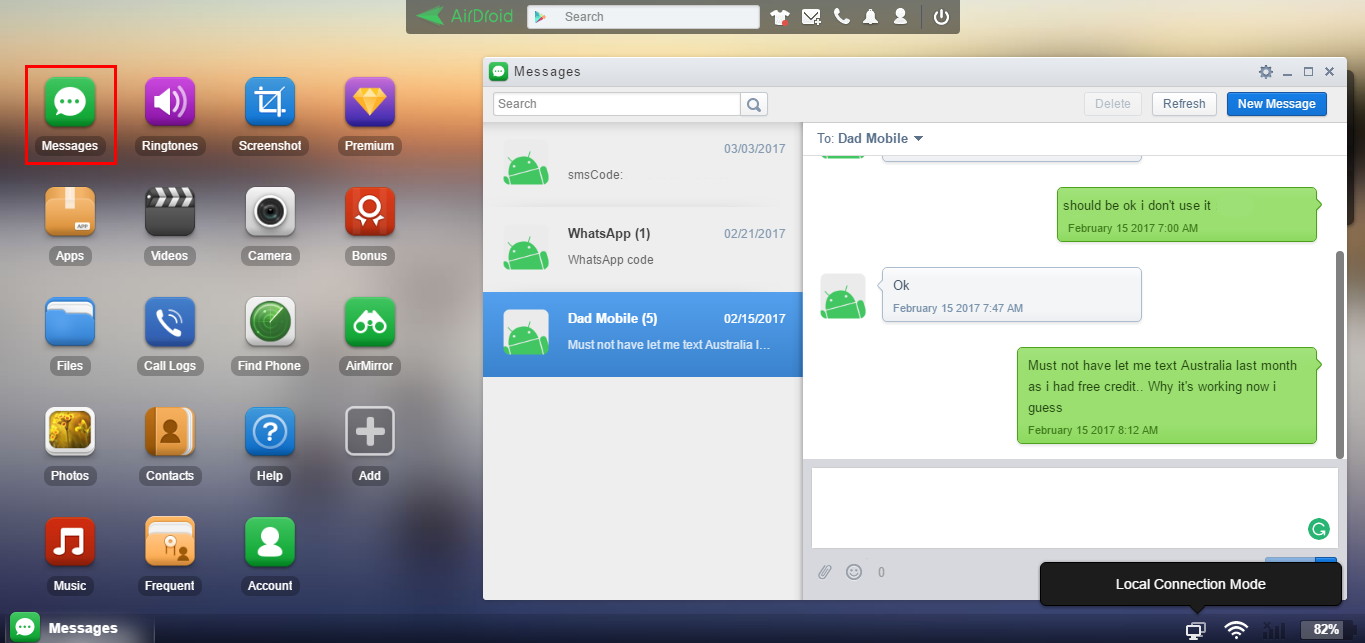Image resolution: width=1365 pixels, height=643 pixels.
Task: Click the Add shortcut icon
Action: click(370, 432)
